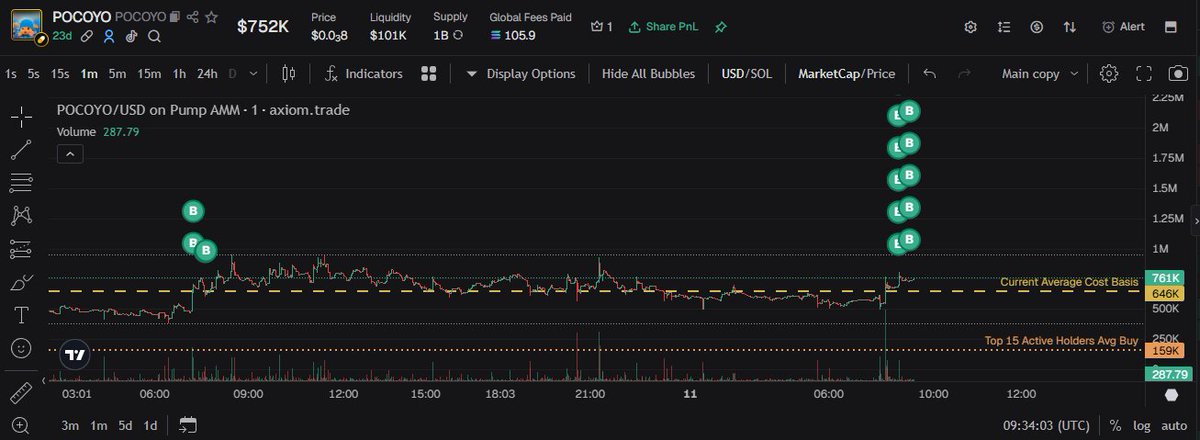This screenshot has height=440, width=1200.
Task: Select the crosshair cursor tool
Action: coord(21,117)
